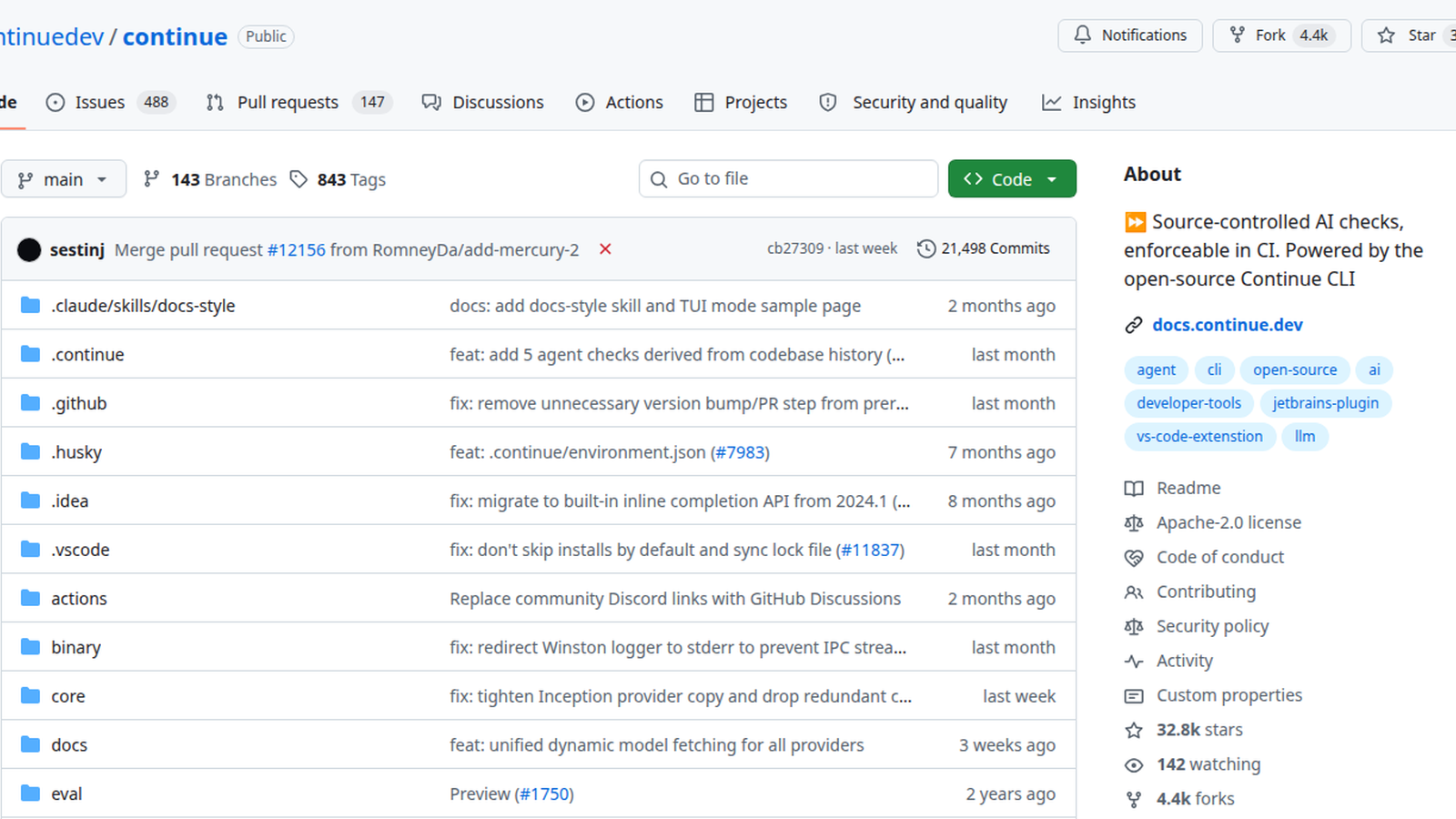This screenshot has width=1456, height=819.
Task: Visit the docs.continue.dev link
Action: (1228, 325)
